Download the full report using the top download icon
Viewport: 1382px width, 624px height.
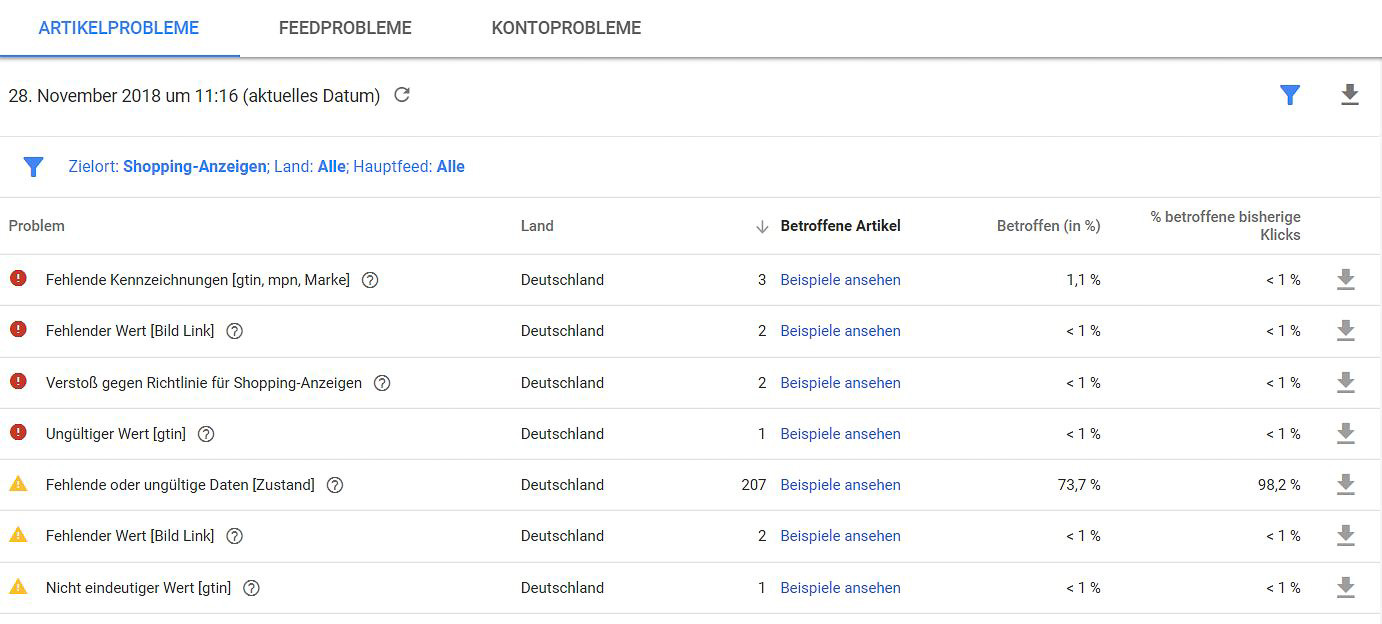(1349, 95)
